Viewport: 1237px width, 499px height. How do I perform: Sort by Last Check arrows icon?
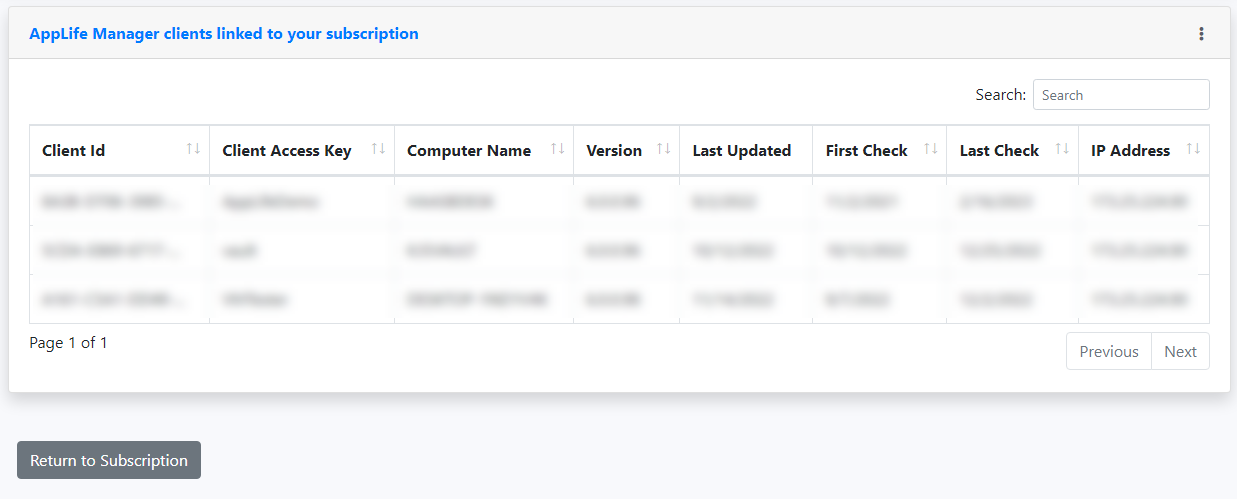[x=1062, y=149]
